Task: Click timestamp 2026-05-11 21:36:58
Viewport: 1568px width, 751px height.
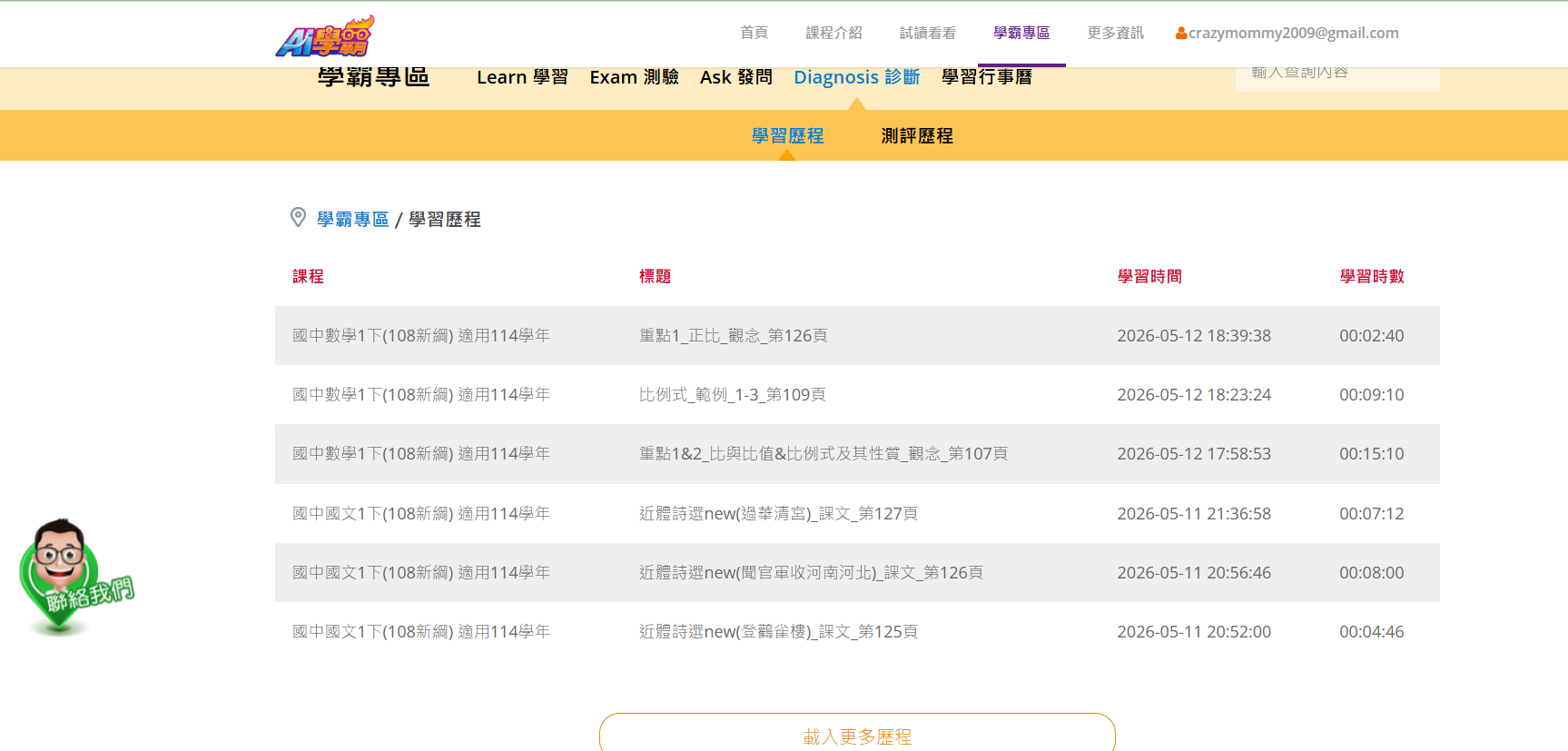Action: pyautogui.click(x=1194, y=513)
